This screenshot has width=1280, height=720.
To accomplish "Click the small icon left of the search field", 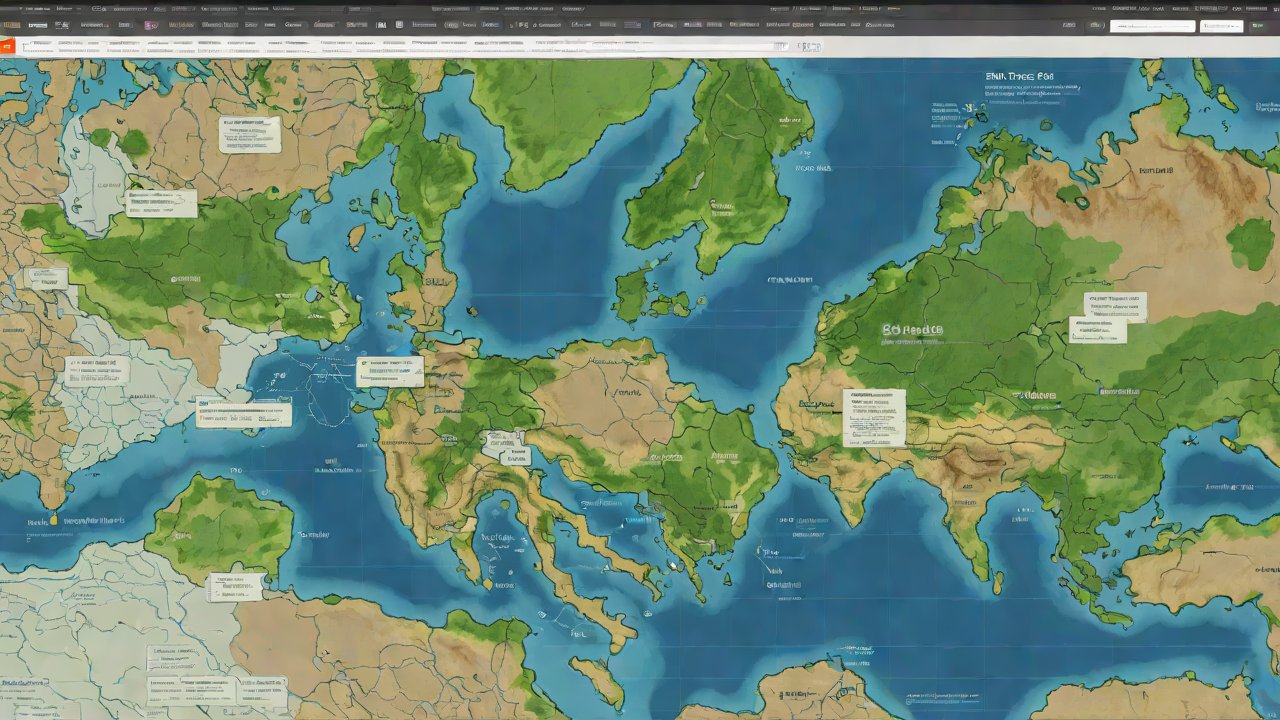I will coord(1098,26).
